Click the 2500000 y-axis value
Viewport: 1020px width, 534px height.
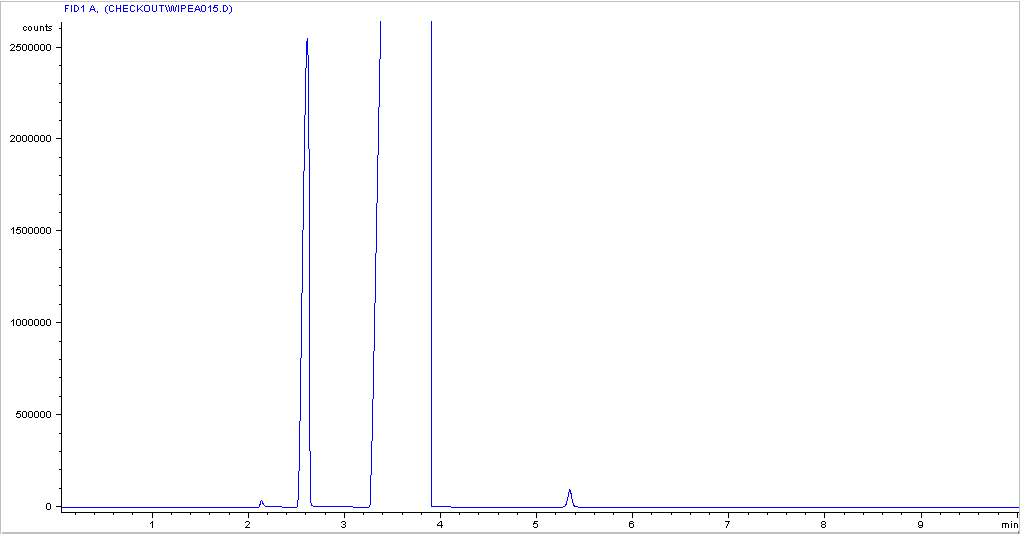click(31, 47)
